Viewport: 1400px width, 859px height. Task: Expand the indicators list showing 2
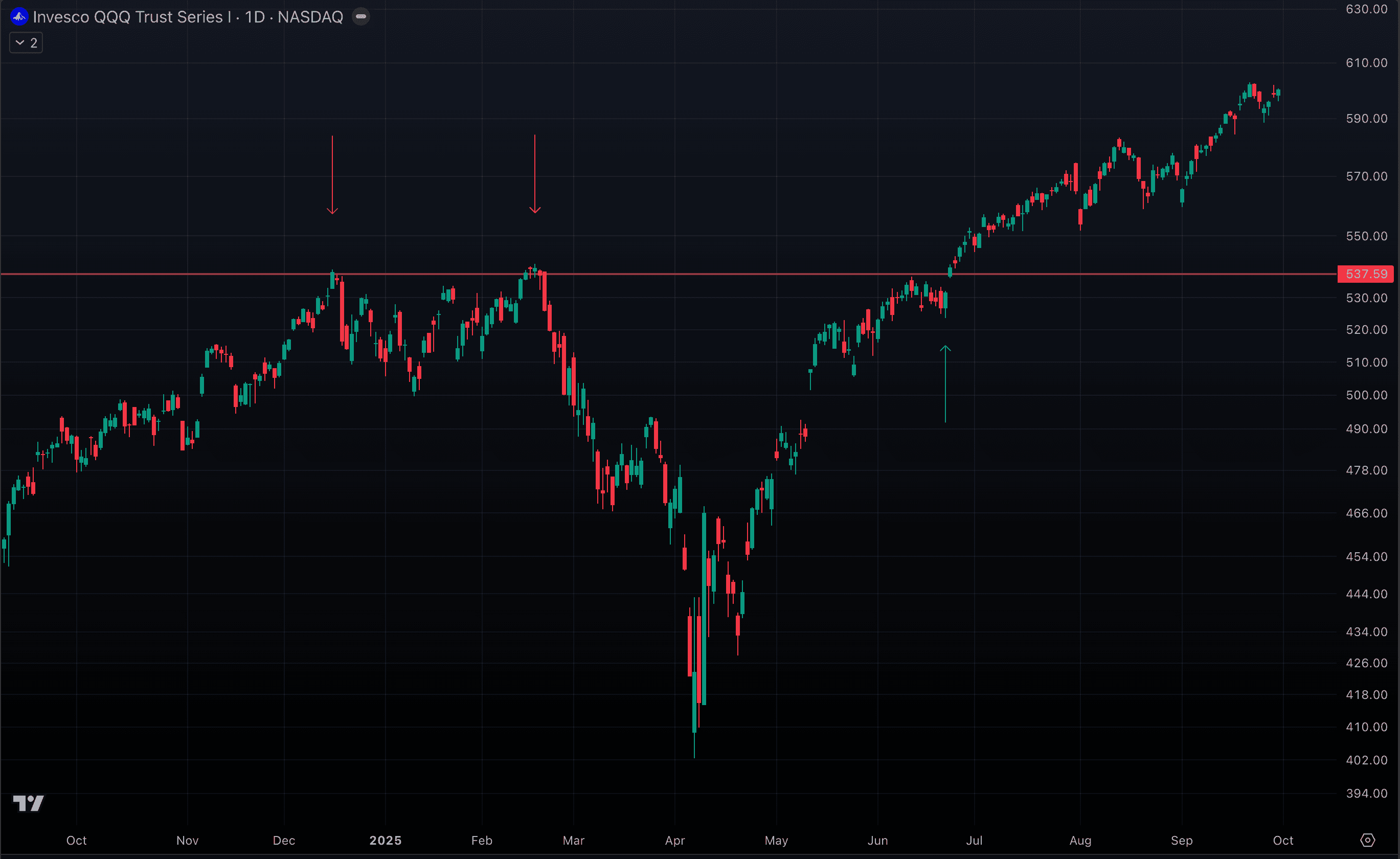pyautogui.click(x=26, y=42)
